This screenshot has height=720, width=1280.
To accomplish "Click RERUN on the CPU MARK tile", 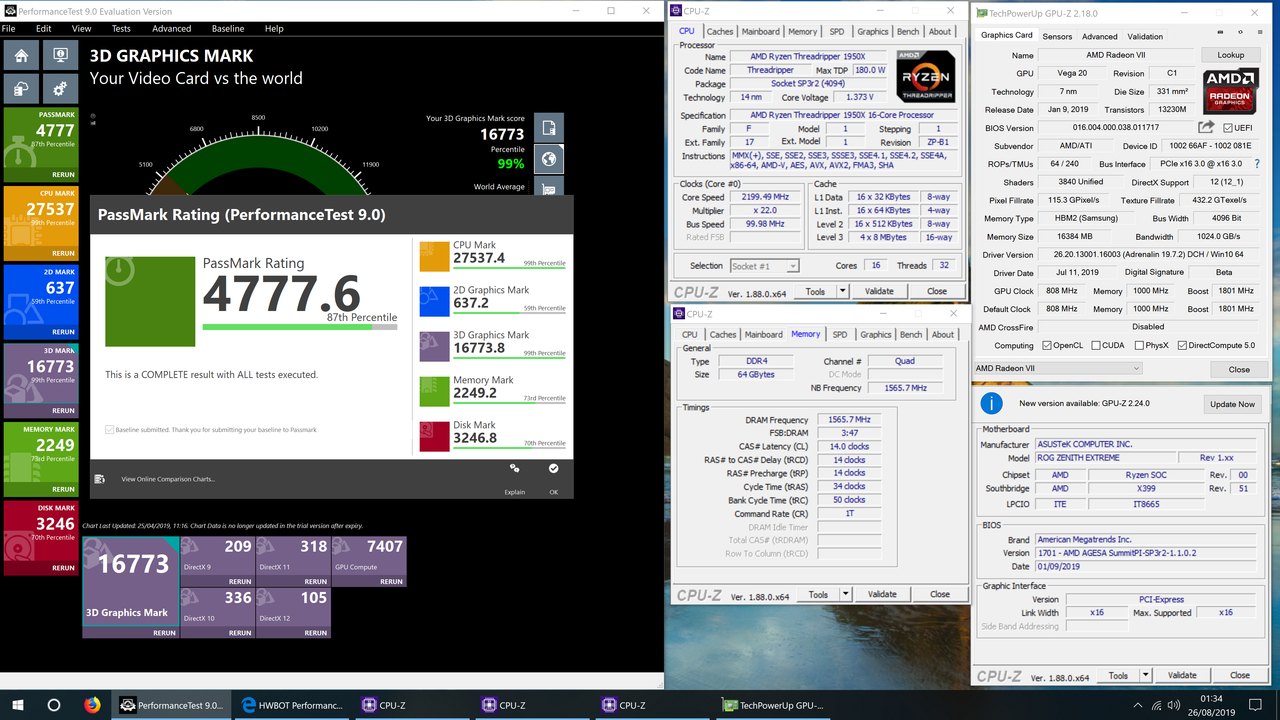I will click(63, 253).
